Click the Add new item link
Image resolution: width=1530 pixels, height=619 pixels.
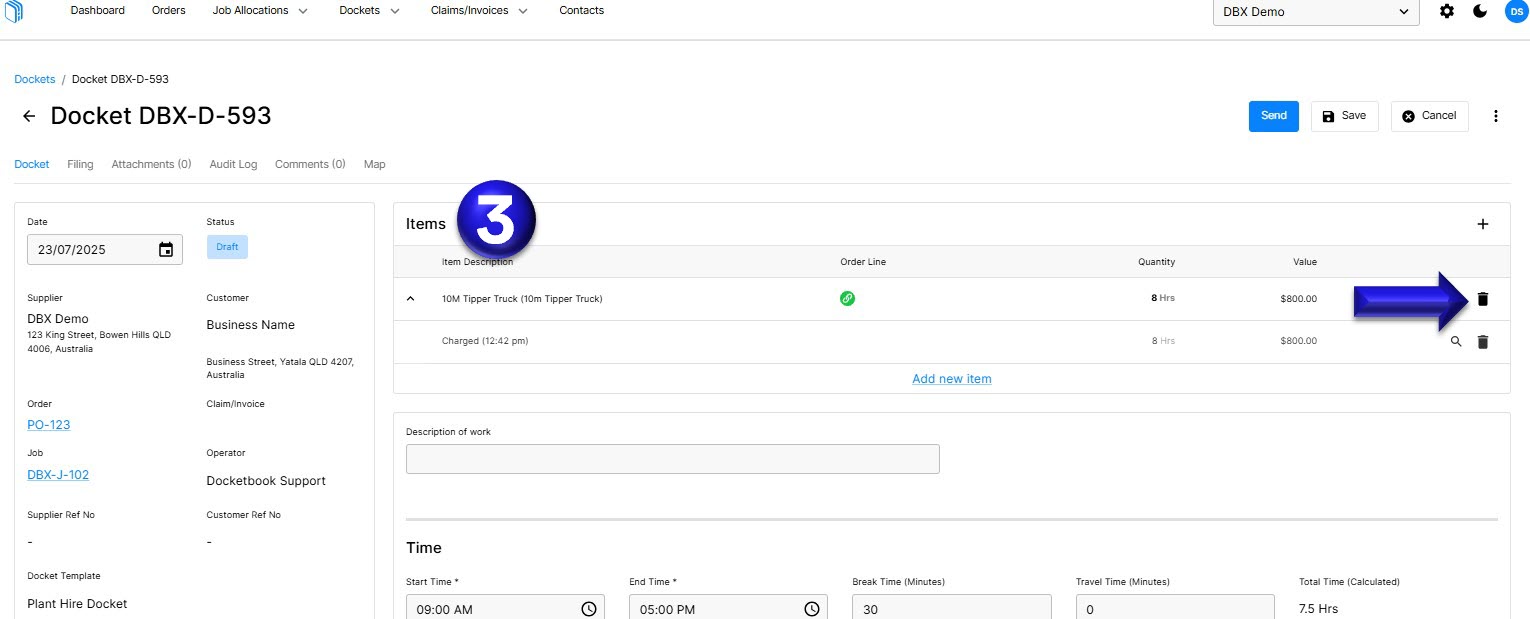pos(952,379)
